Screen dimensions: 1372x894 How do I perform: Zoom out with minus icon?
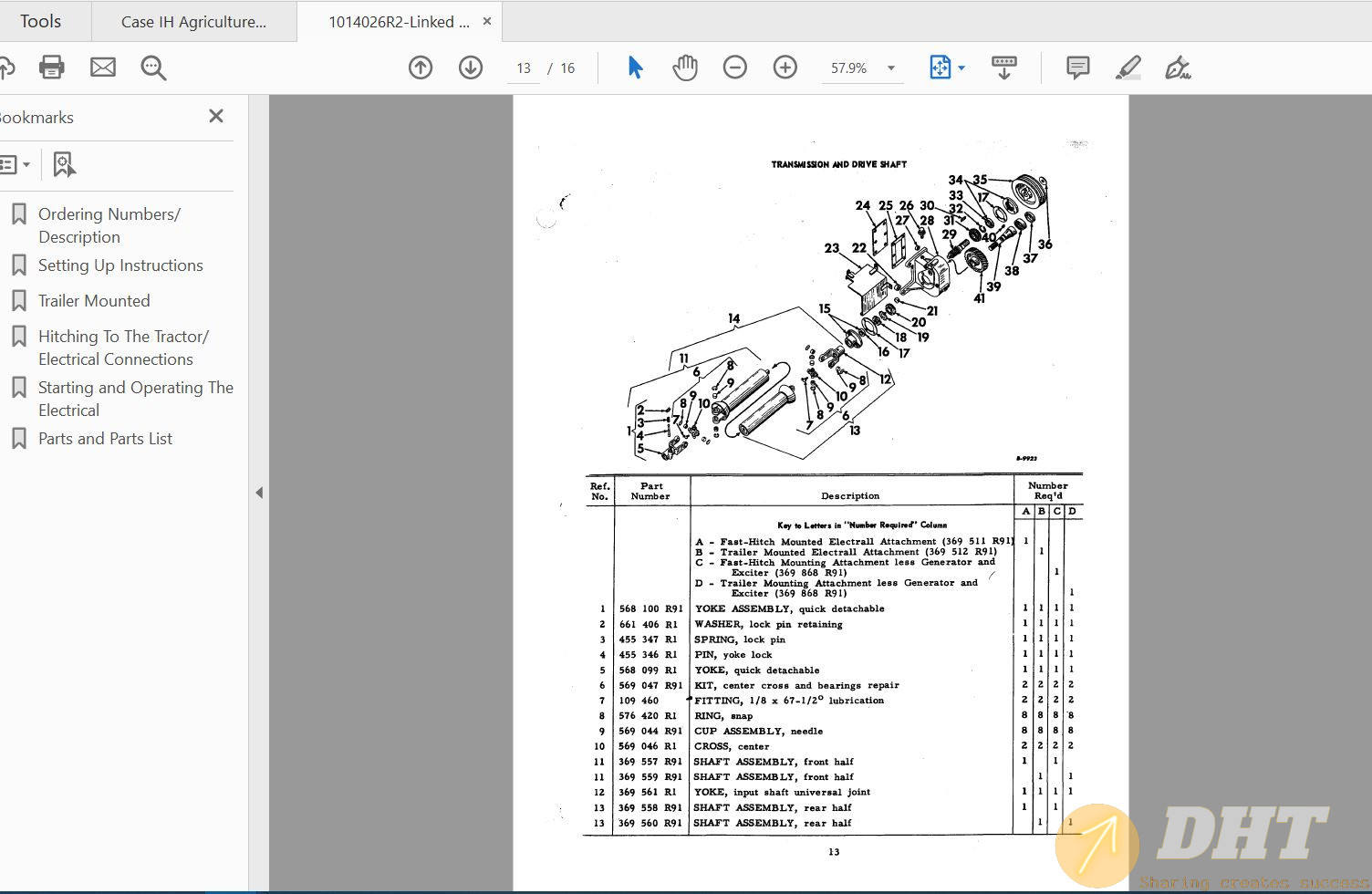[735, 68]
